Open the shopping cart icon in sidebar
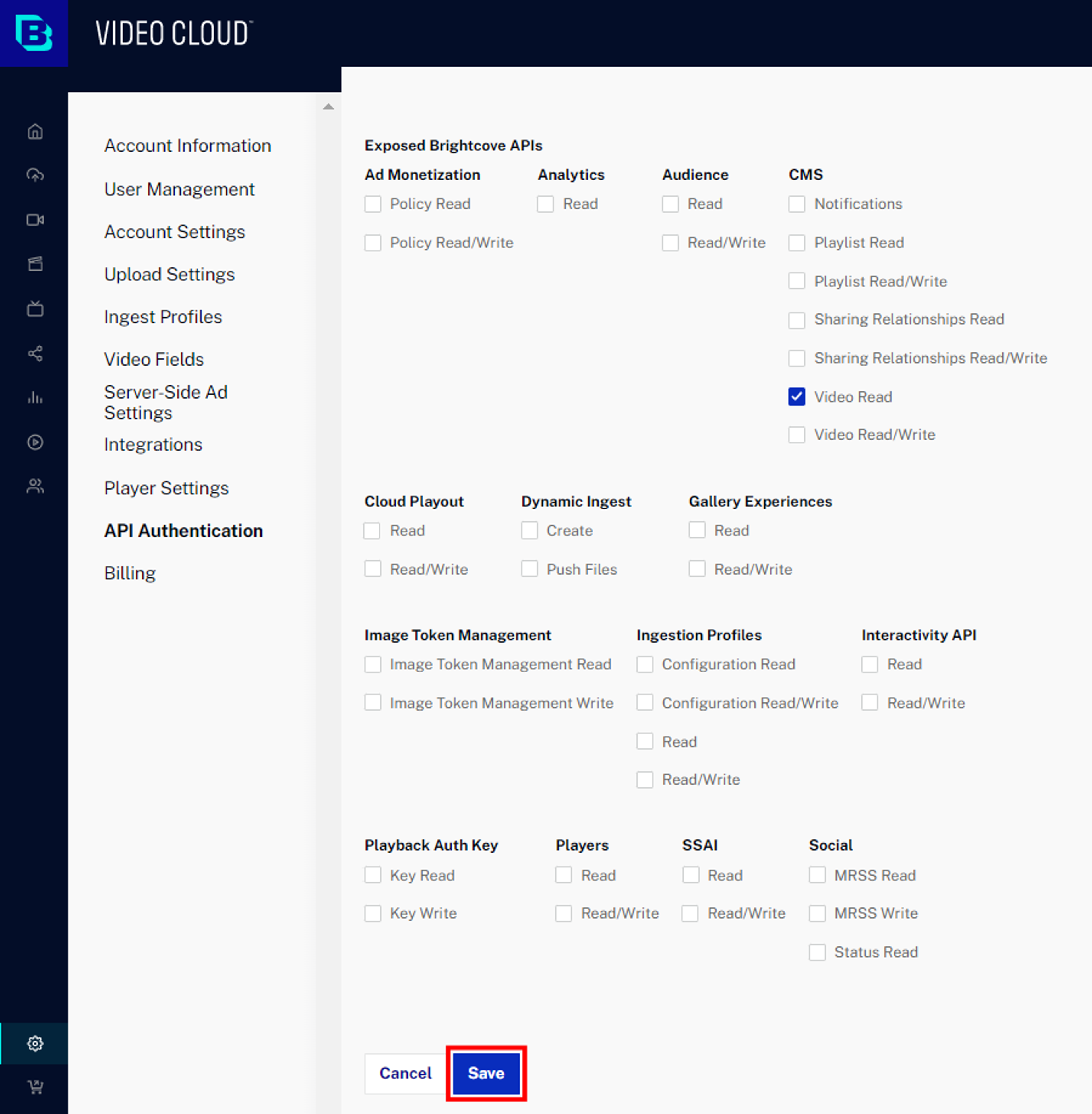The height and width of the screenshot is (1114, 1092). (35, 1087)
